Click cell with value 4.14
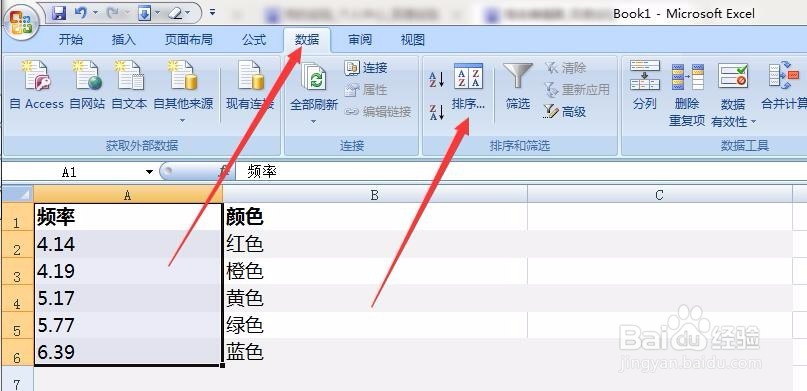 click(x=128, y=244)
